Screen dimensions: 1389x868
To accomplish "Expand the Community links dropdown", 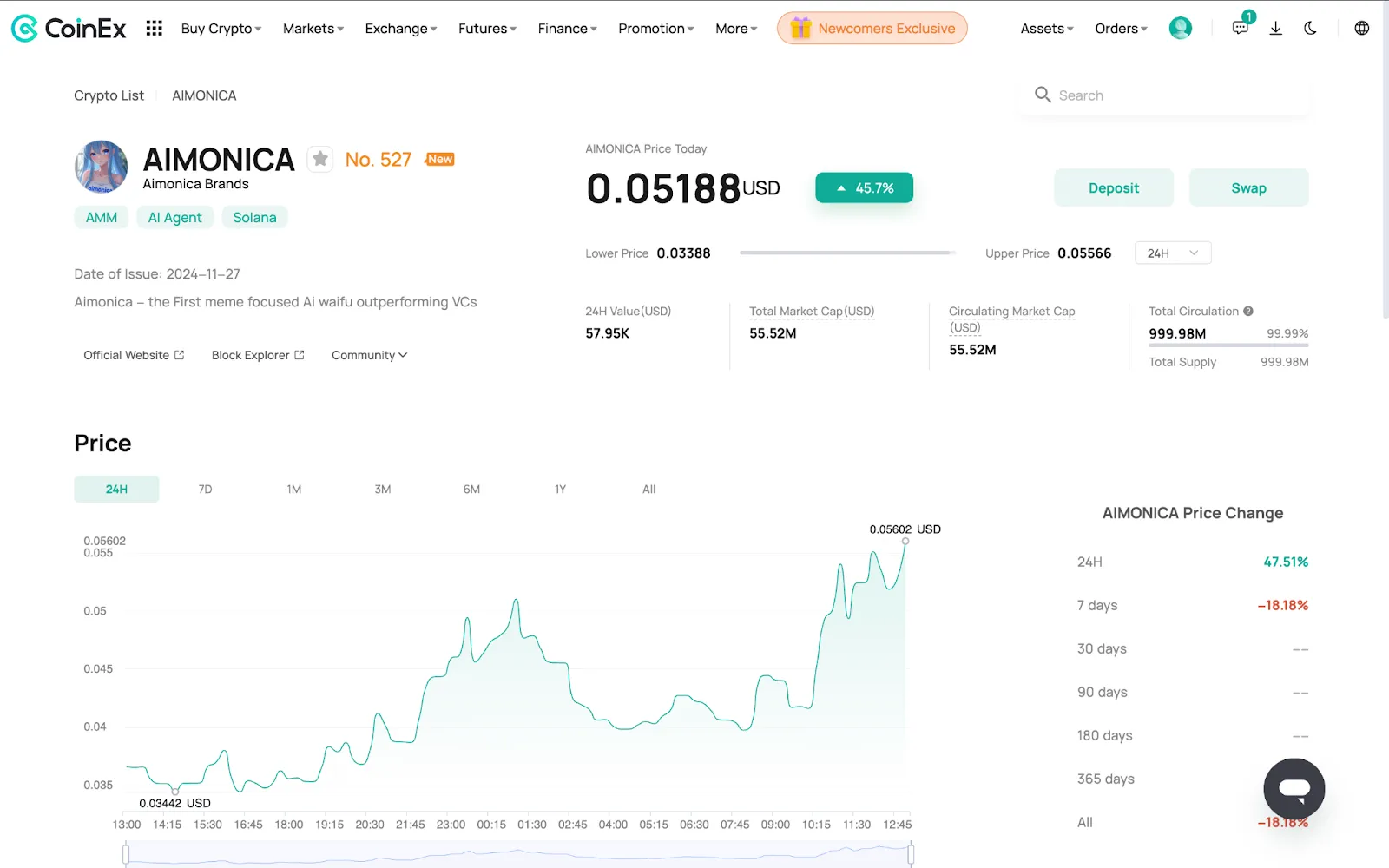I will pyautogui.click(x=370, y=355).
